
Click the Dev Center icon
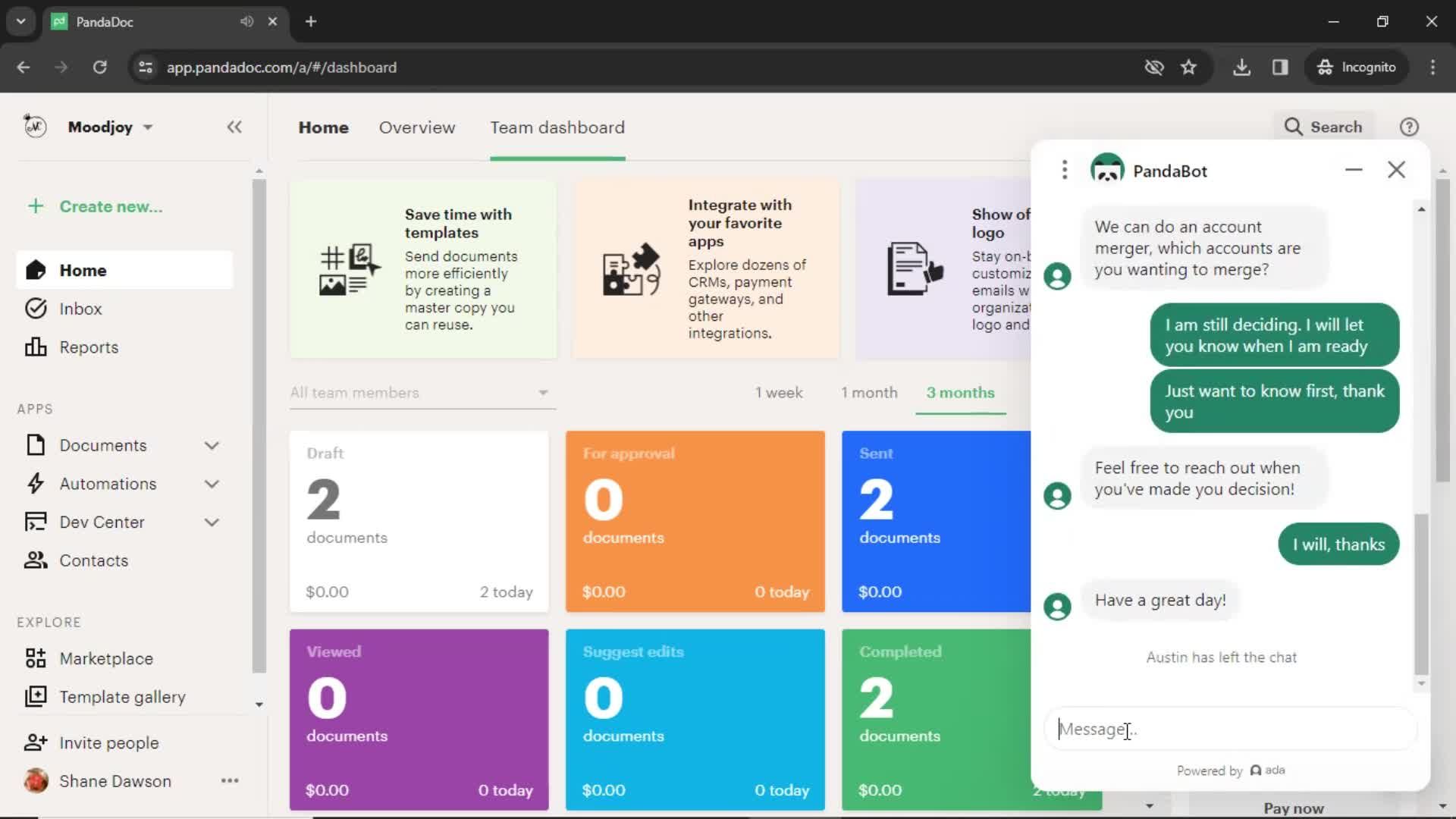click(36, 522)
